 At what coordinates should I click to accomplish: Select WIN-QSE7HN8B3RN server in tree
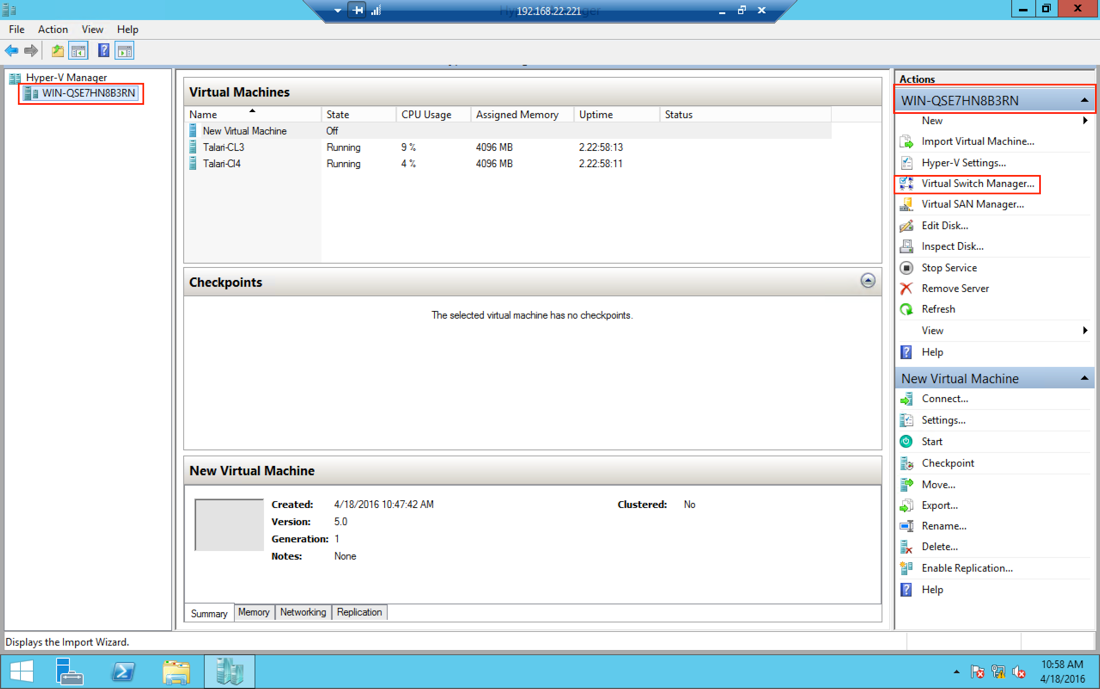(88, 93)
